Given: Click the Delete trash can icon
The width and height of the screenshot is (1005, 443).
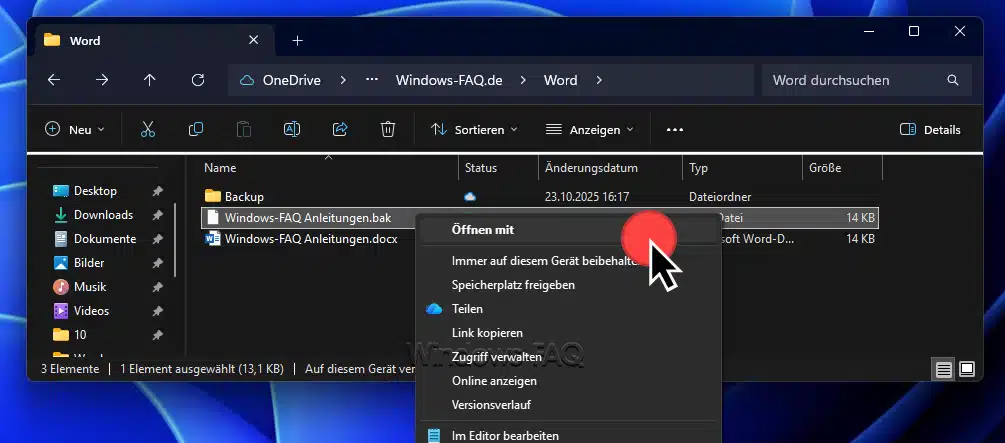Looking at the screenshot, I should pos(388,129).
